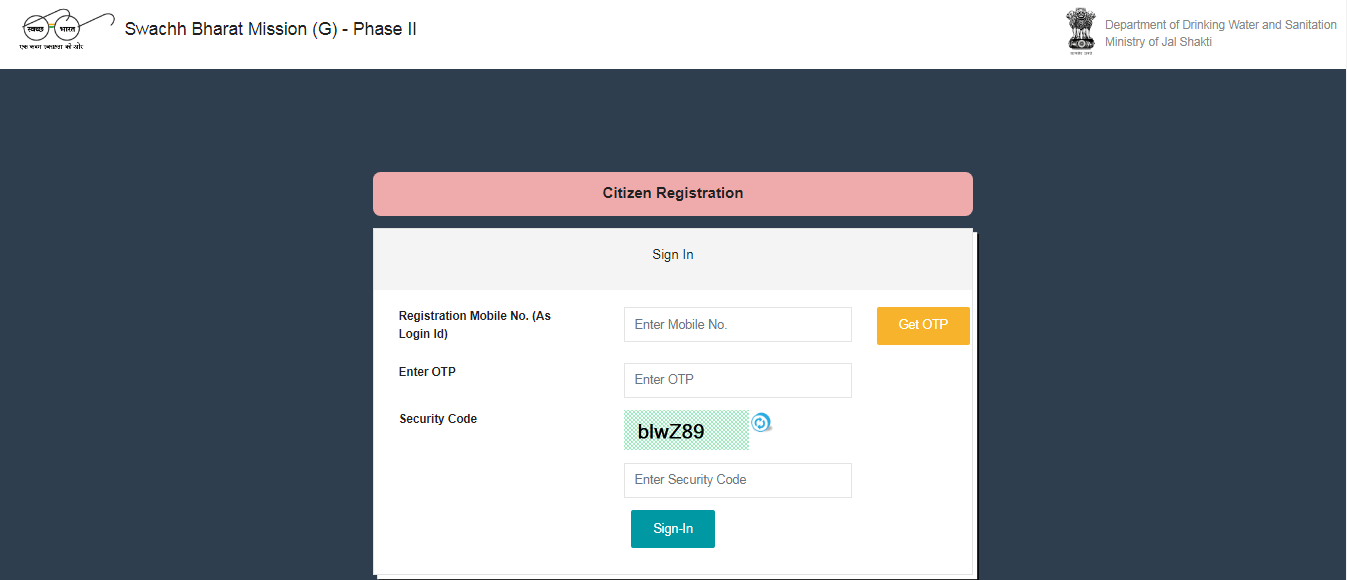The height and width of the screenshot is (580, 1347).
Task: Click the blwZ89 captcha image
Action: click(686, 430)
